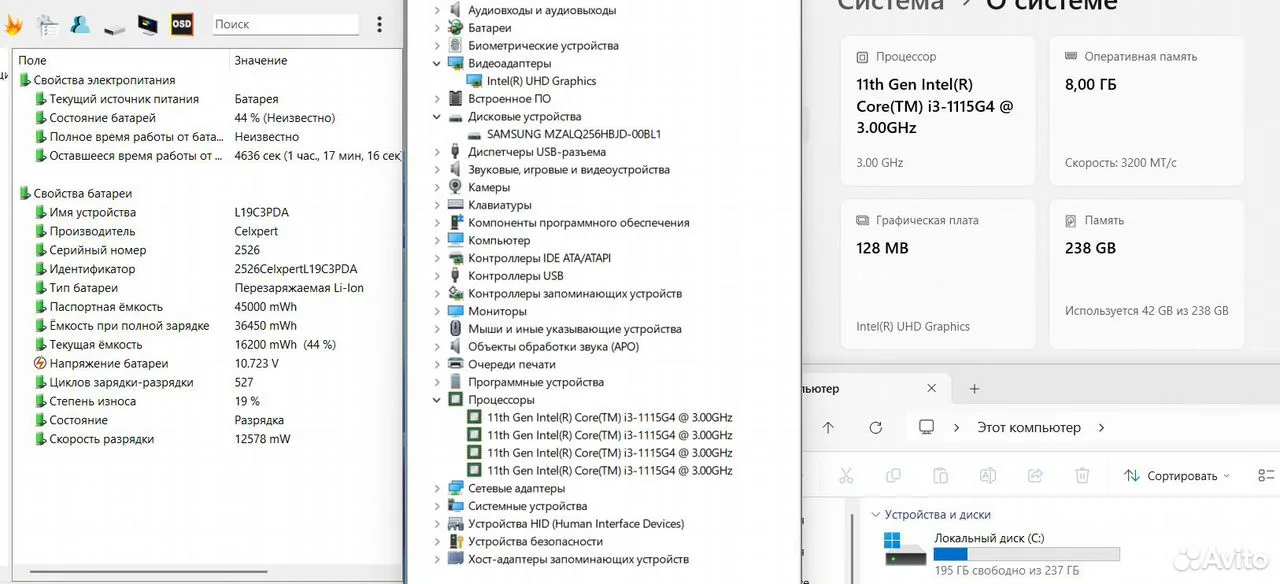The width and height of the screenshot is (1280, 584).
Task: Click the Клавиатуры keyboard icon
Action: pos(456,205)
